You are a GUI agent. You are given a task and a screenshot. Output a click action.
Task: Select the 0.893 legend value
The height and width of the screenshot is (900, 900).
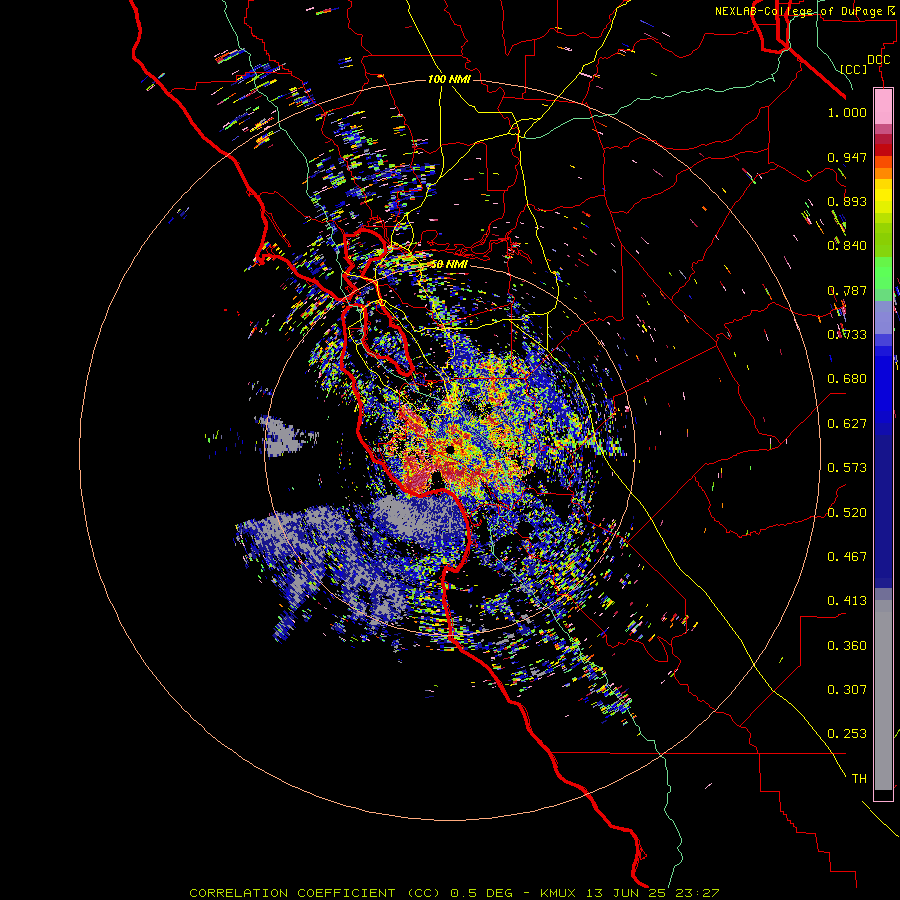(x=847, y=201)
